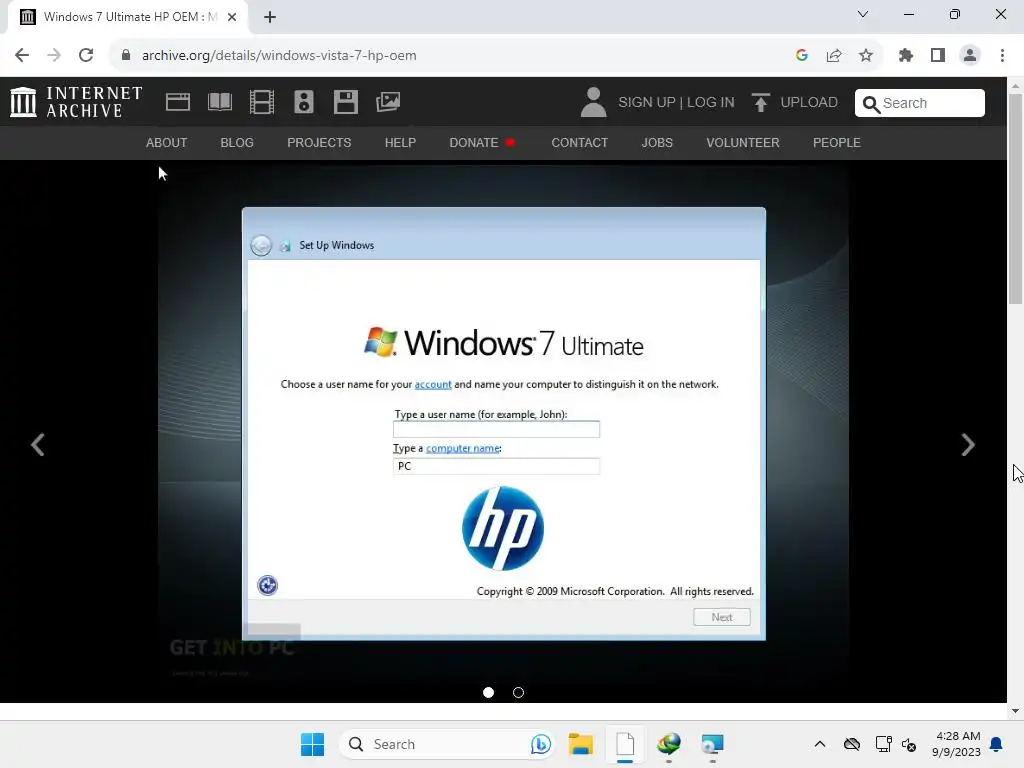Close the Windows 7 Ultimate HP OEM tab

[232, 17]
